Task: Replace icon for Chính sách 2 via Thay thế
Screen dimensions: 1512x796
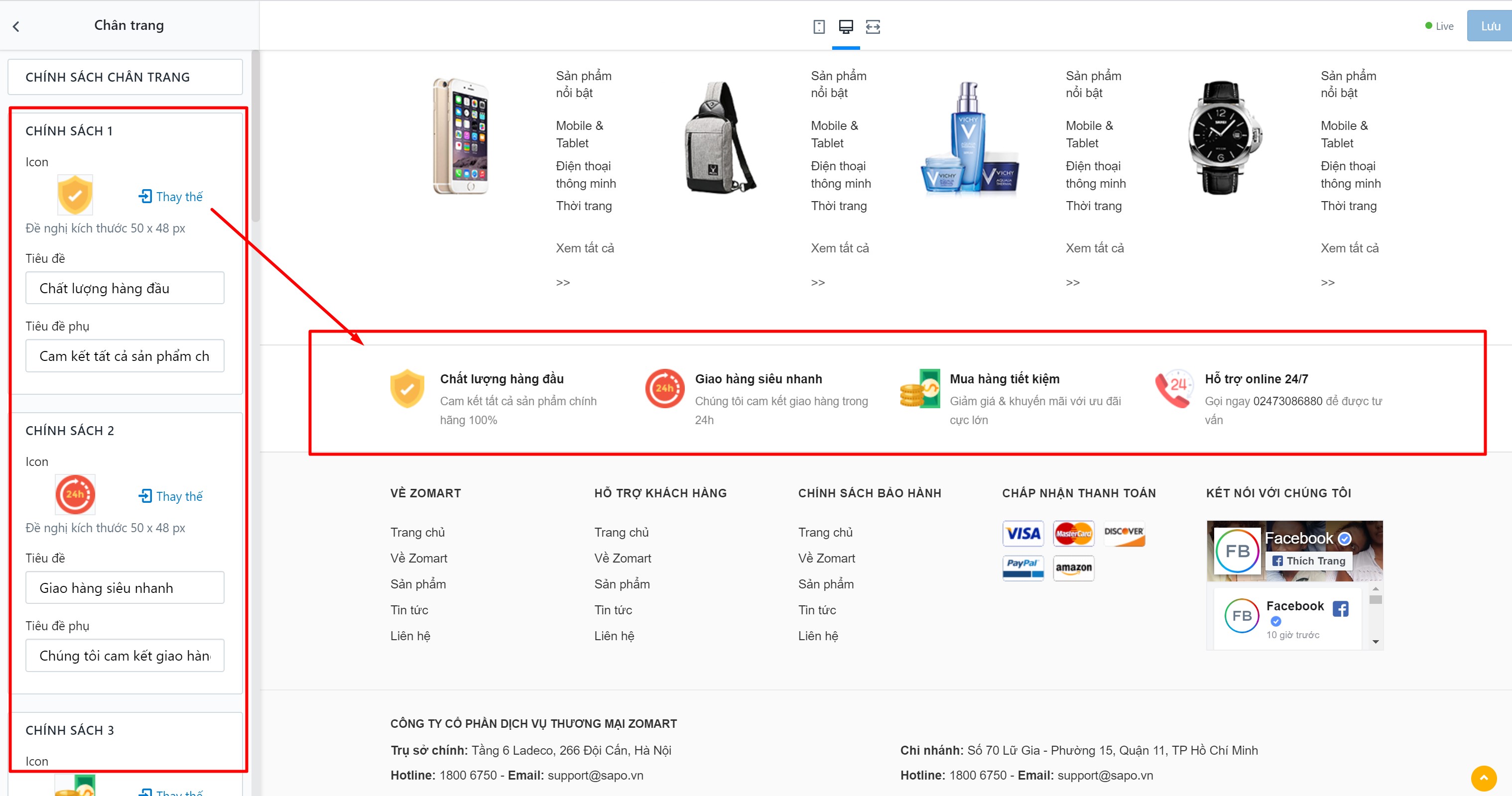Action: pyautogui.click(x=171, y=496)
